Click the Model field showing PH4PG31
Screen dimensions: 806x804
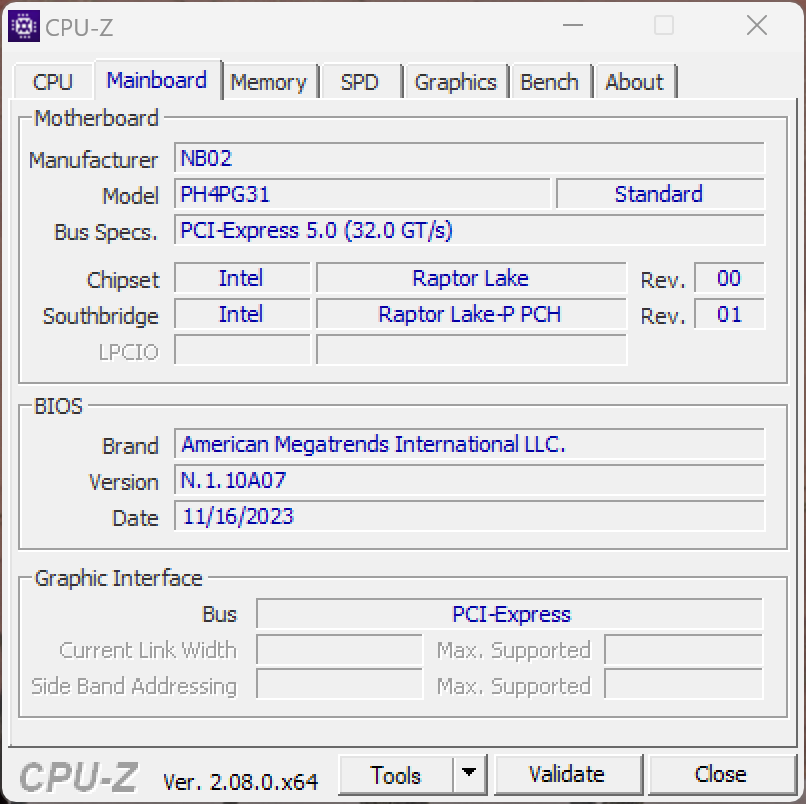[362, 194]
